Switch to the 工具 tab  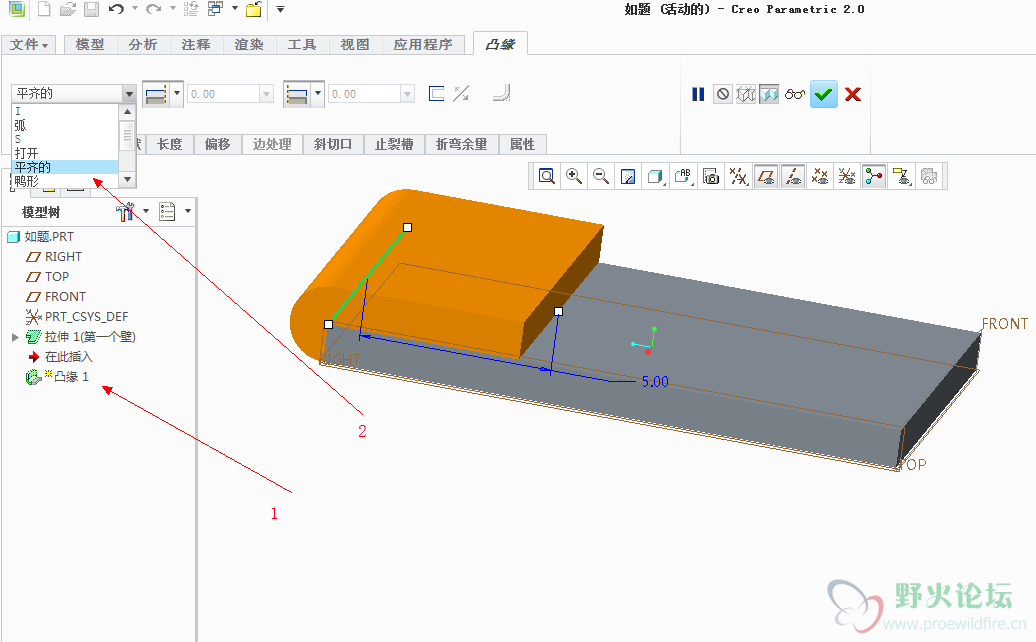[x=301, y=44]
